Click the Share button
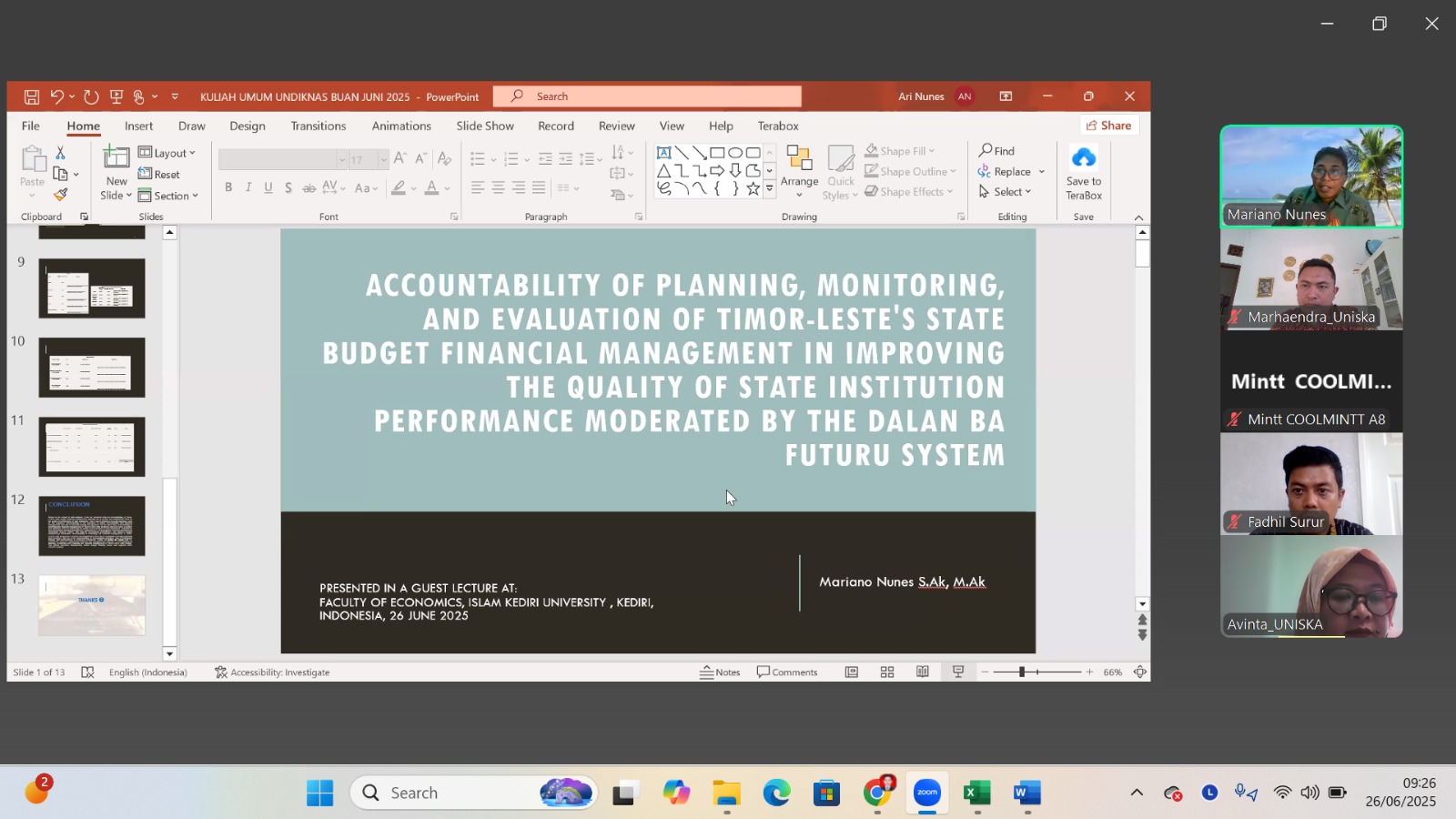 (x=1107, y=126)
